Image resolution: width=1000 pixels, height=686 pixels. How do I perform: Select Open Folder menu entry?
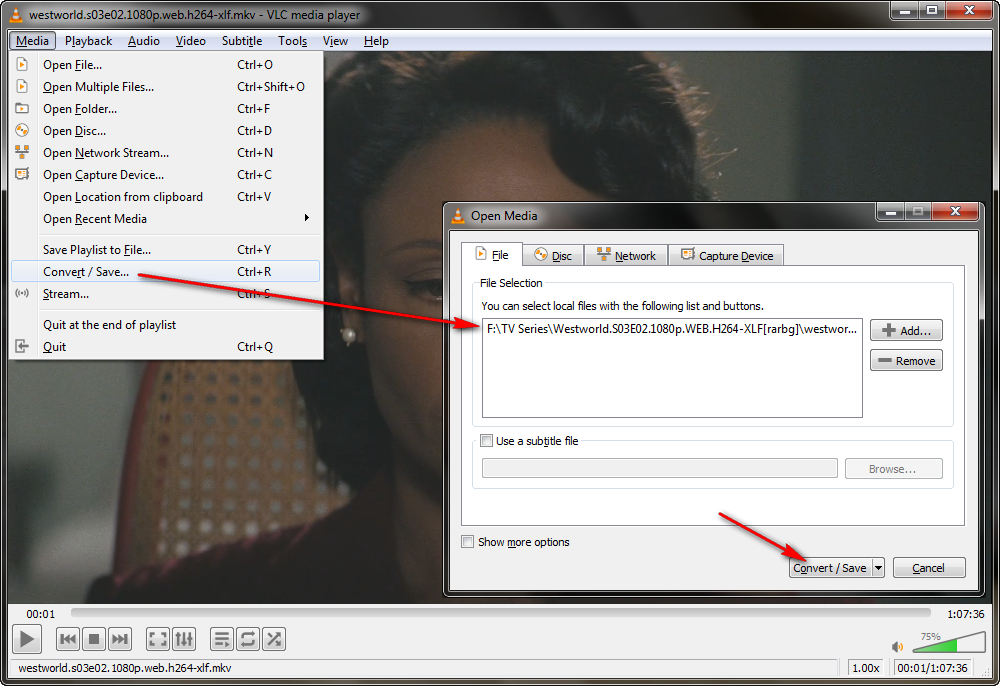coord(165,109)
